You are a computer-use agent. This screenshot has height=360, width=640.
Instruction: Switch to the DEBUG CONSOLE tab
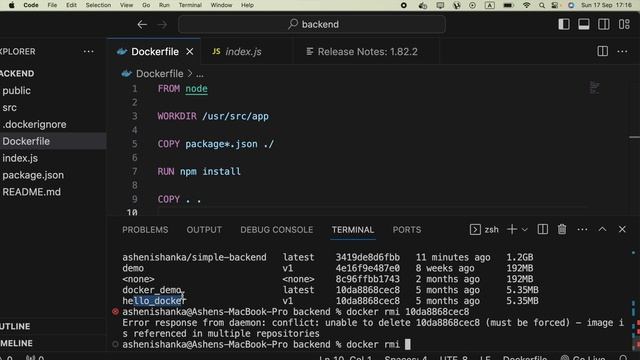(276, 230)
